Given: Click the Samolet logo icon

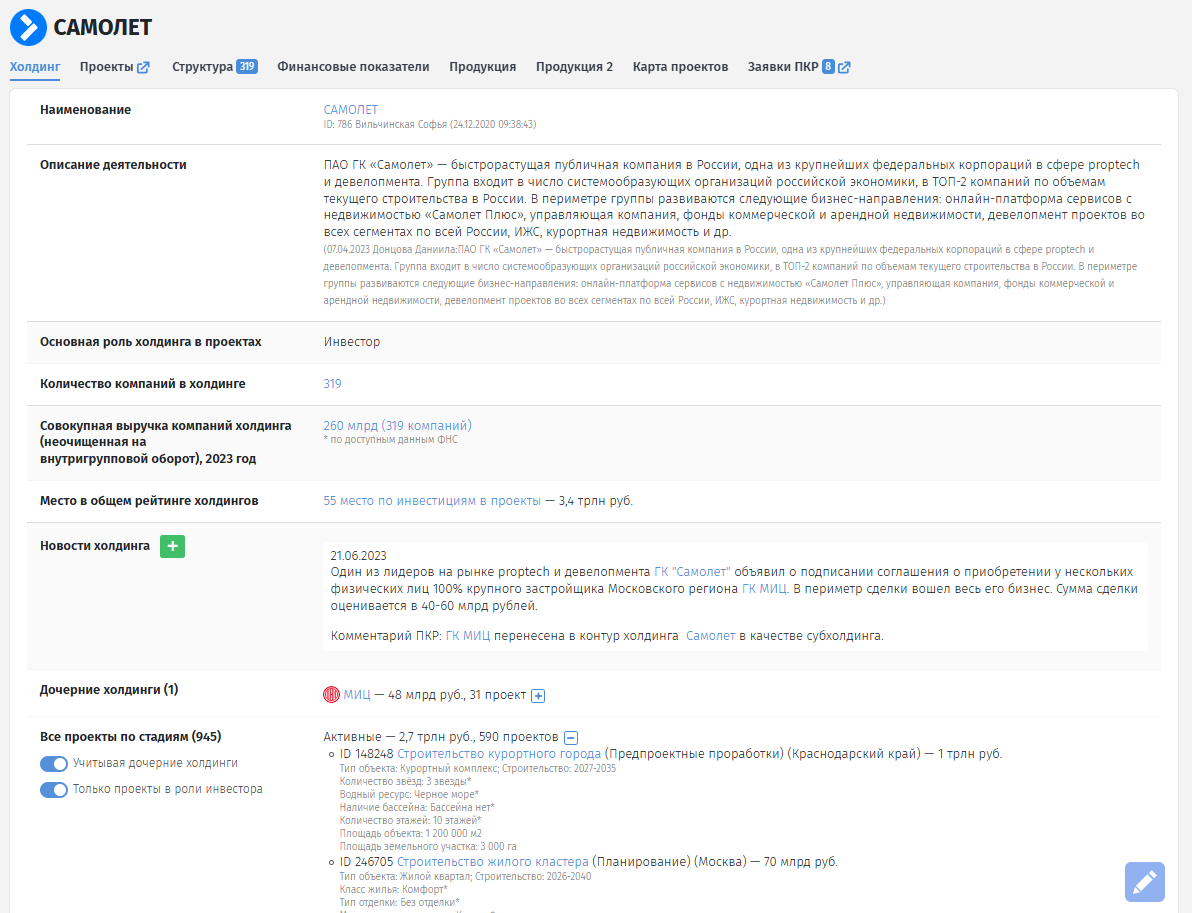Looking at the screenshot, I should point(28,27).
